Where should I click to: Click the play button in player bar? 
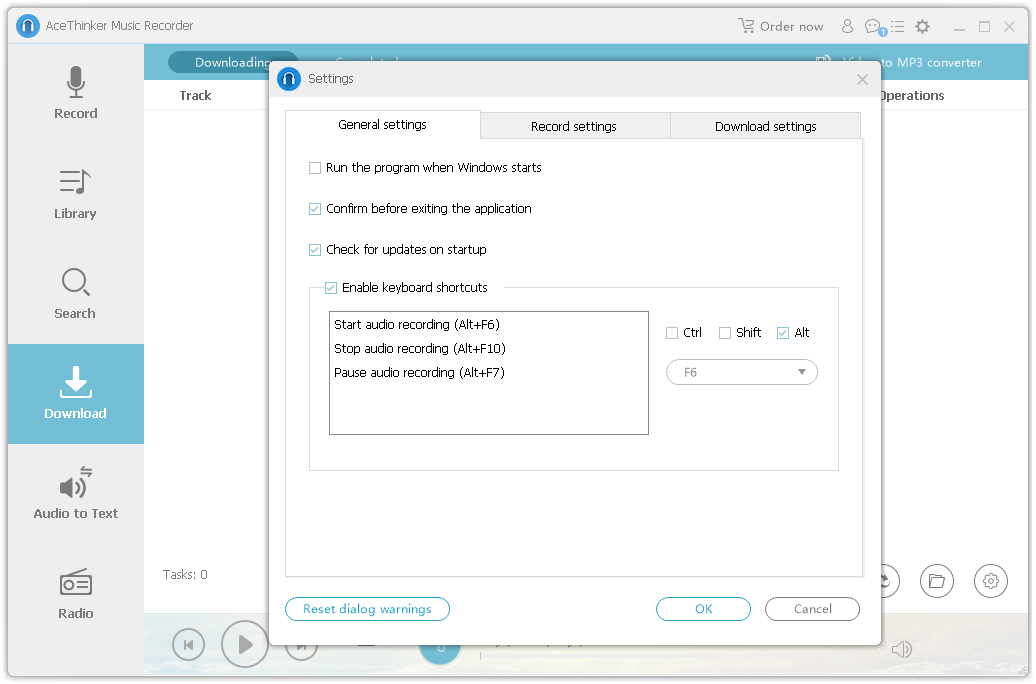pyautogui.click(x=244, y=644)
